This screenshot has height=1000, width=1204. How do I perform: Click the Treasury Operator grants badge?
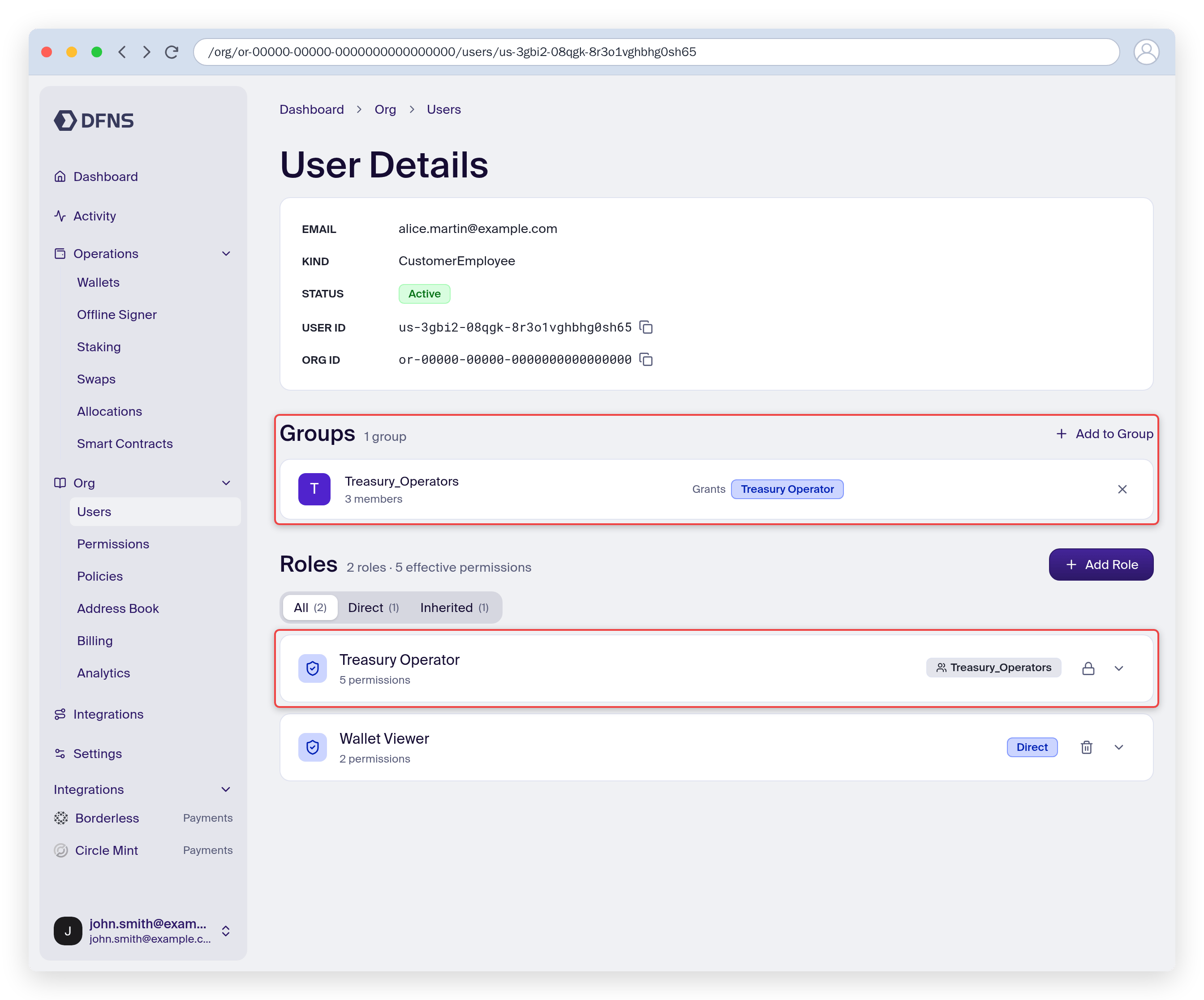pos(787,489)
